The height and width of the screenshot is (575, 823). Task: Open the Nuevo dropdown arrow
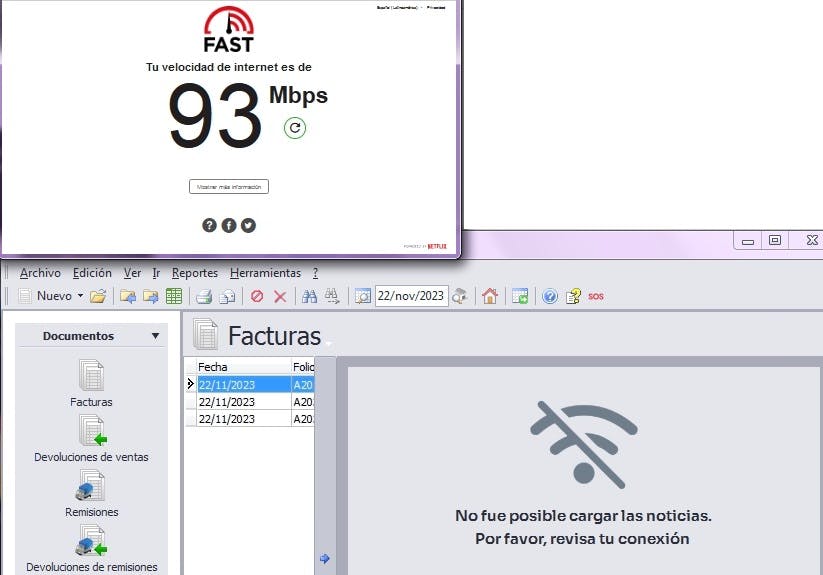coord(80,296)
